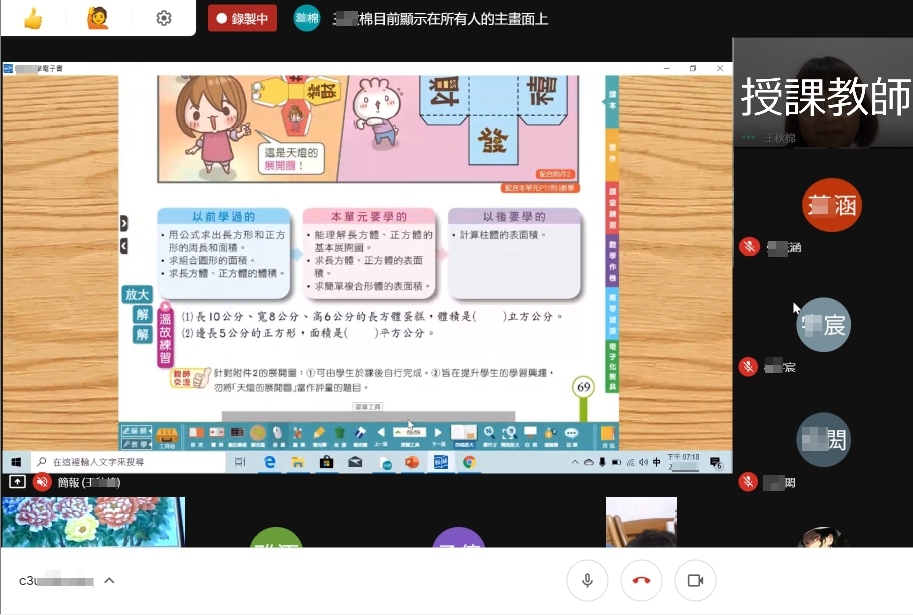Toggle the microphone in the call controls
The width and height of the screenshot is (913, 615).
point(587,580)
